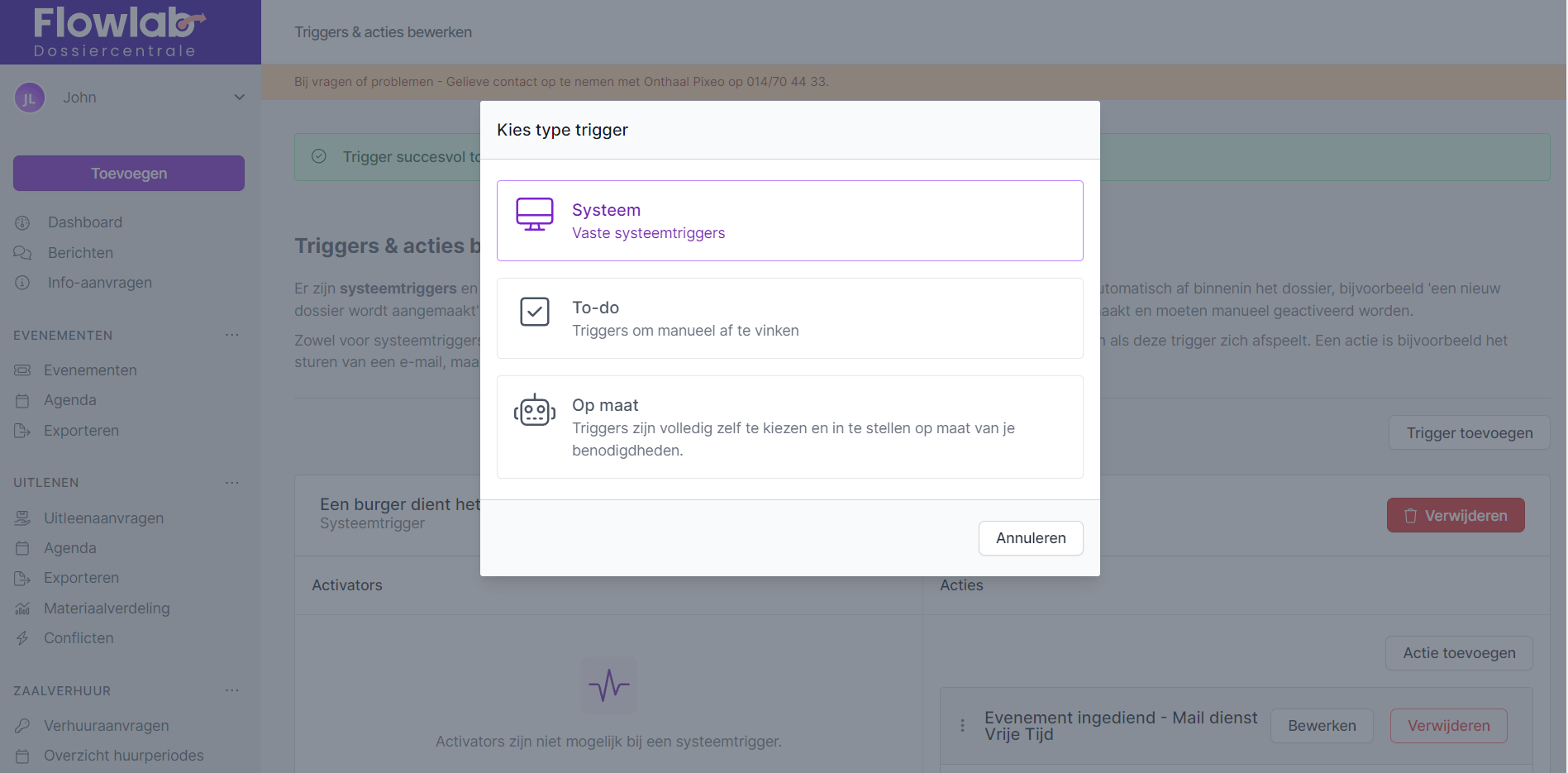Choose the To-do trigger type
This screenshot has width=1568, height=773.
click(789, 318)
